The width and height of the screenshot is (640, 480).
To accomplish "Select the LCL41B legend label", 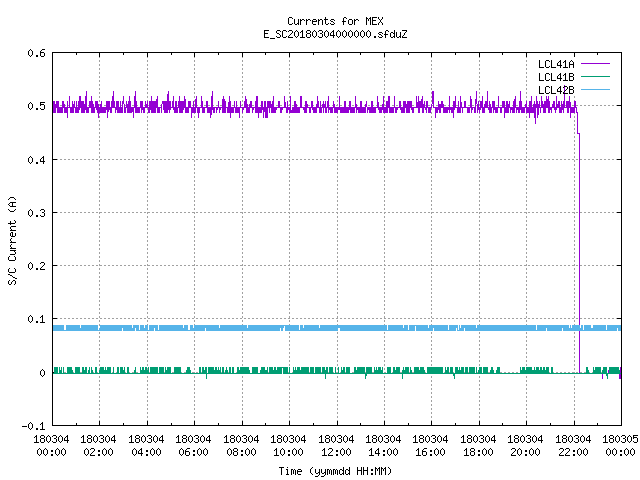I will (556, 77).
